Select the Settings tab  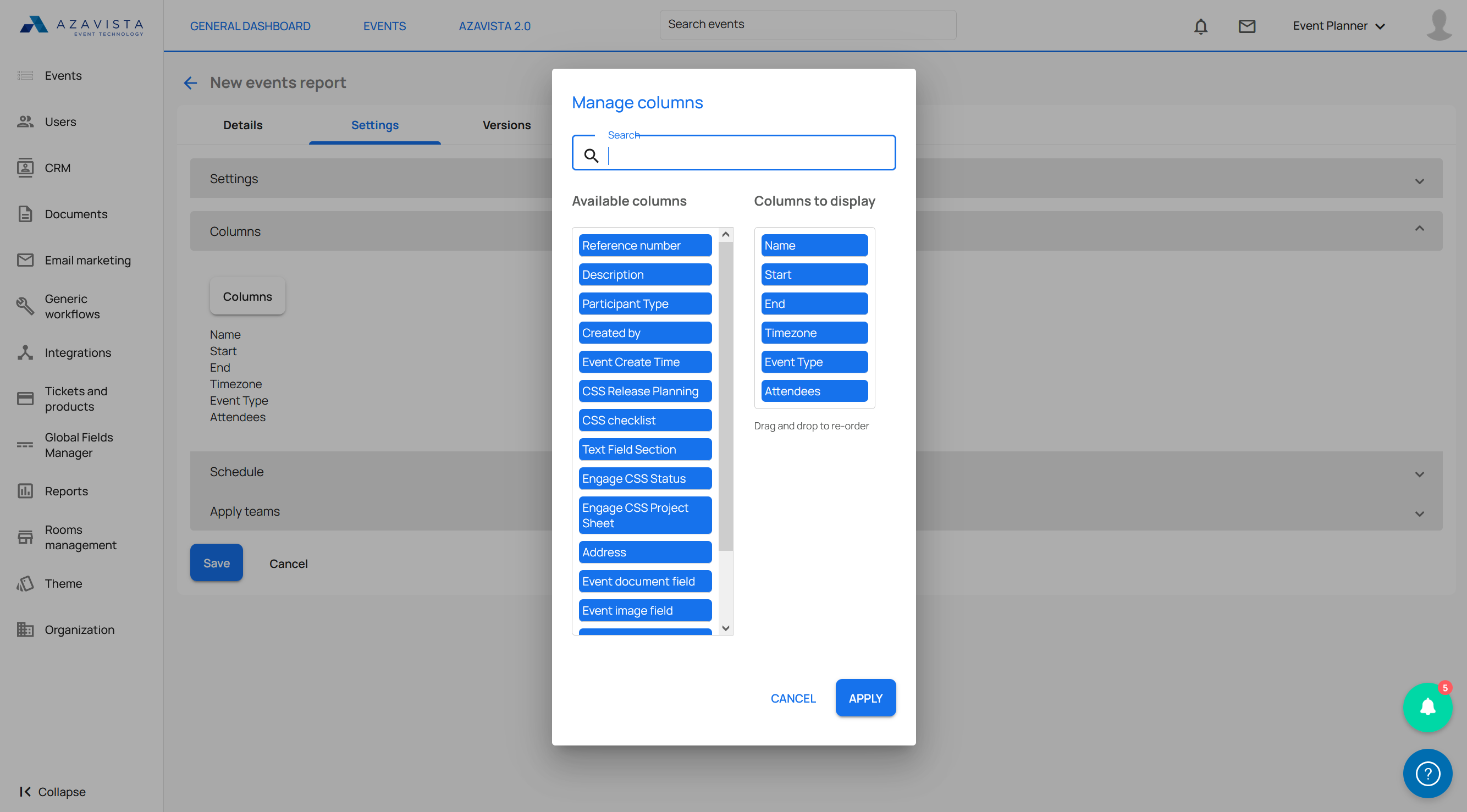[x=375, y=125]
